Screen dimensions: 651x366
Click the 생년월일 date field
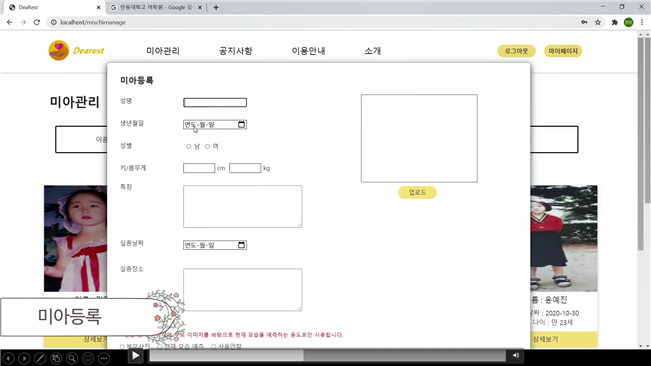[215, 124]
